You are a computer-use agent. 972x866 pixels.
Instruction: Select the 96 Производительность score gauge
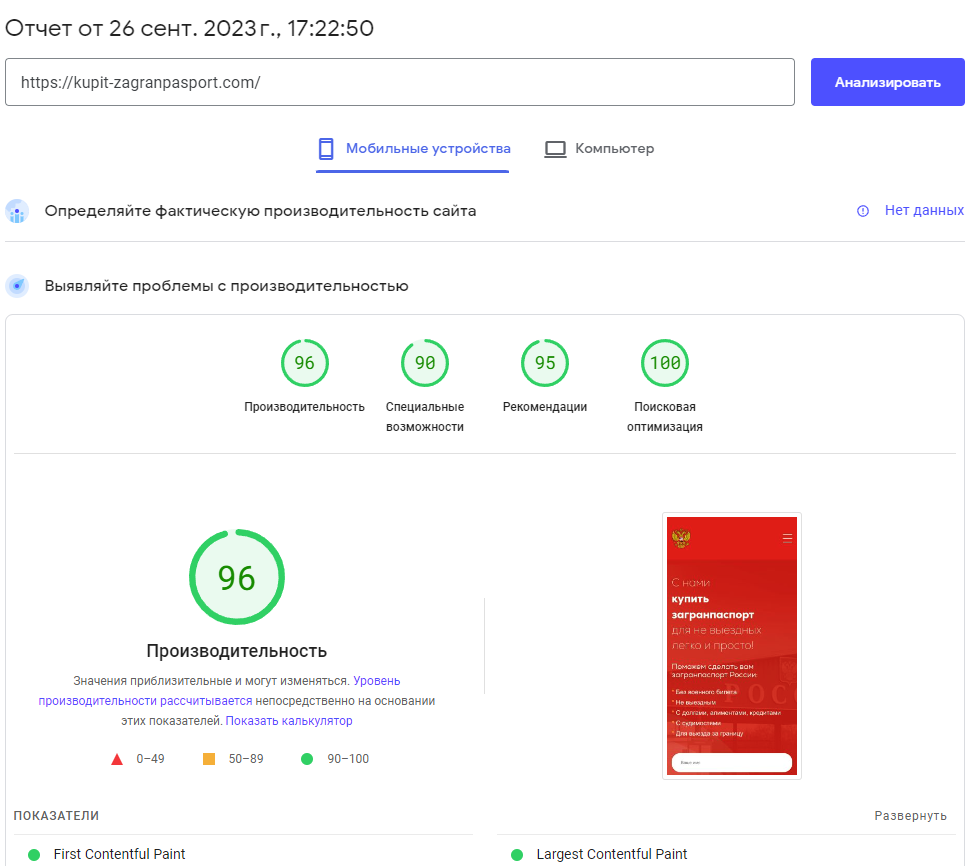[304, 363]
